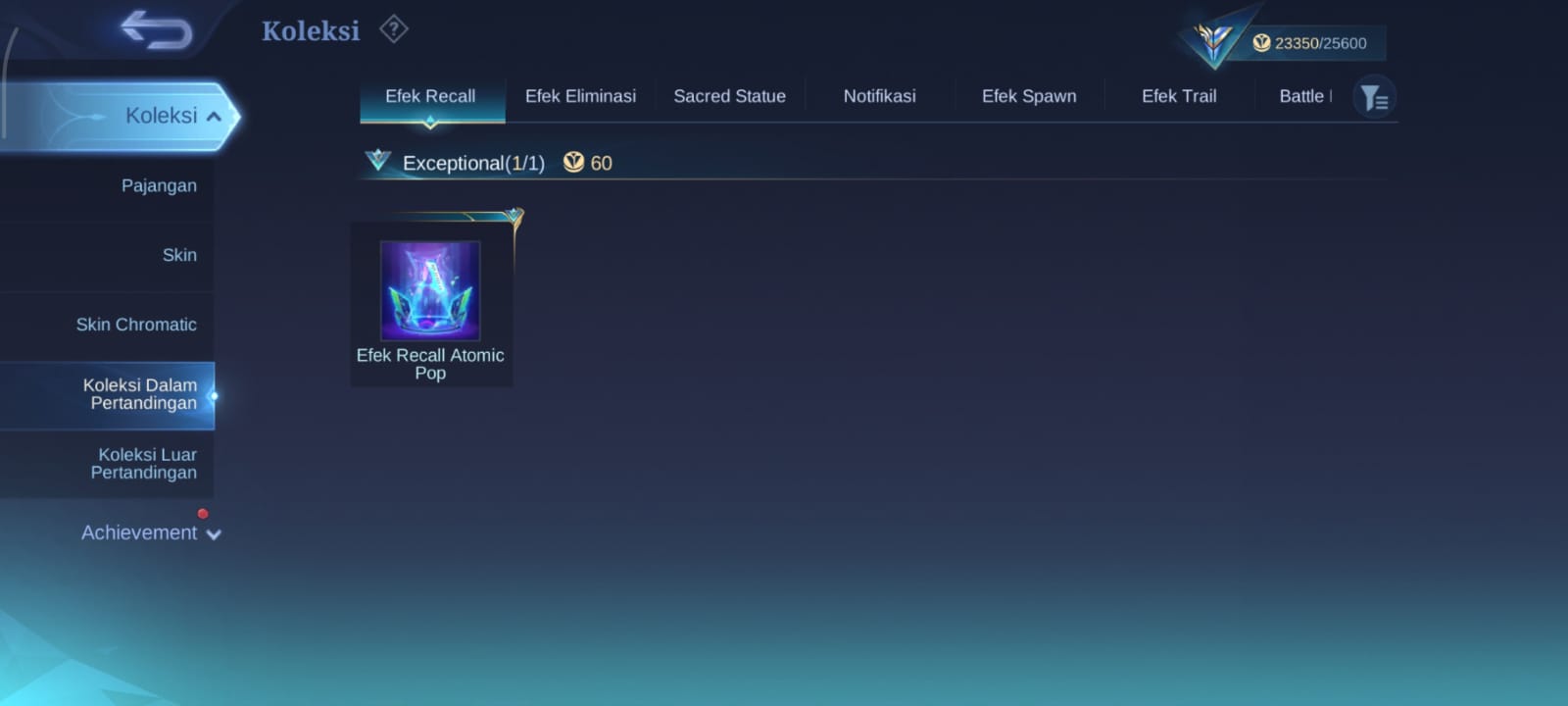Image resolution: width=1568 pixels, height=706 pixels.
Task: Open the Koleksi help question mark
Action: click(x=393, y=29)
